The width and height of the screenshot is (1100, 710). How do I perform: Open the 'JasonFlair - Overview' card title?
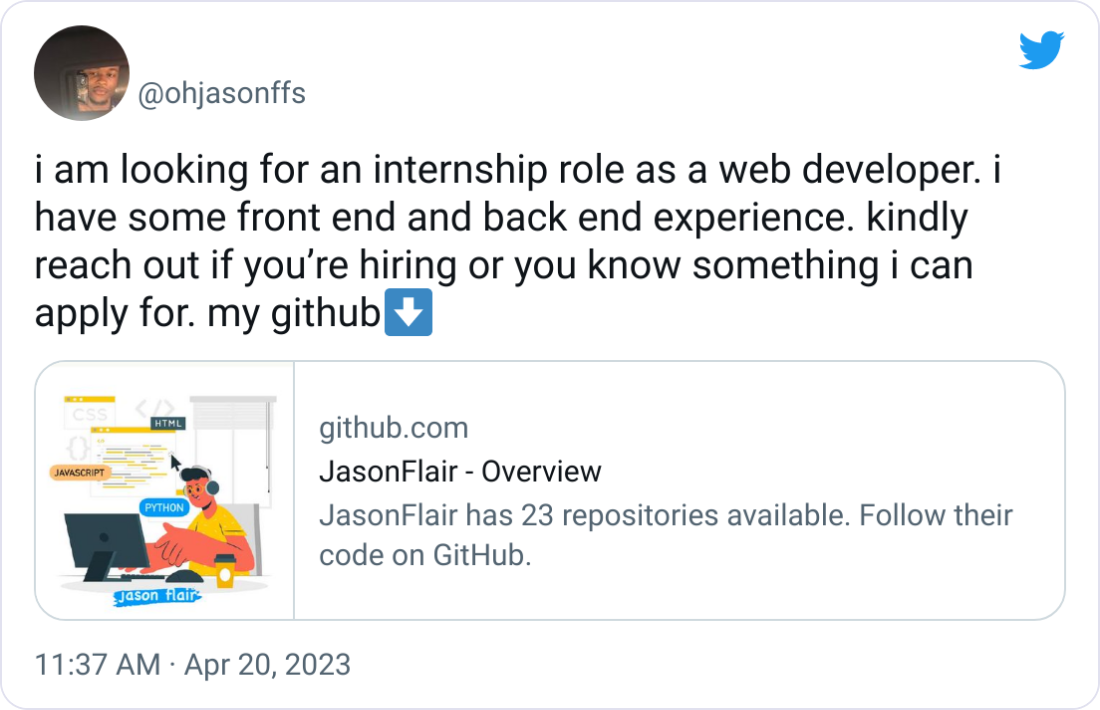click(461, 471)
